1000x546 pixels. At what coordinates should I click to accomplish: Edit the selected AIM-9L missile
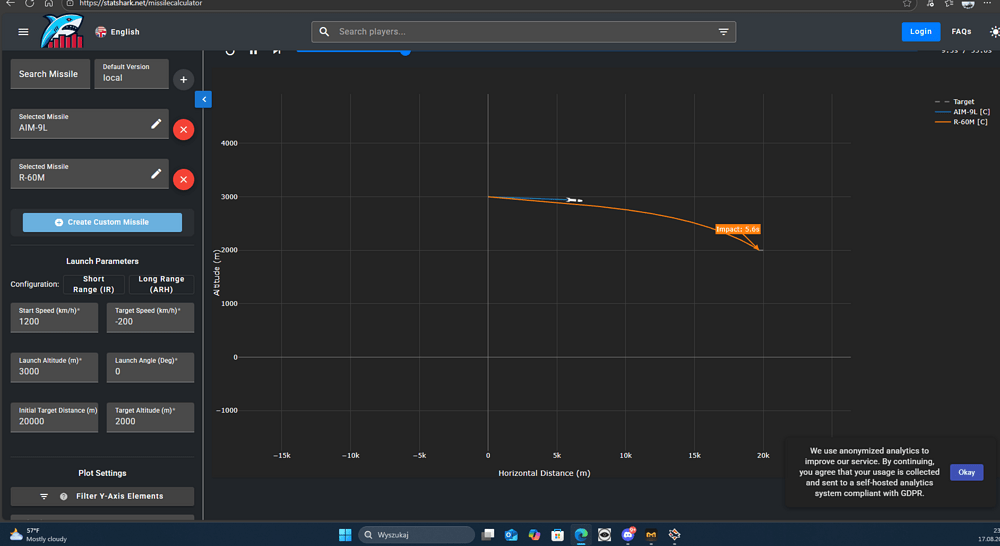click(x=156, y=124)
